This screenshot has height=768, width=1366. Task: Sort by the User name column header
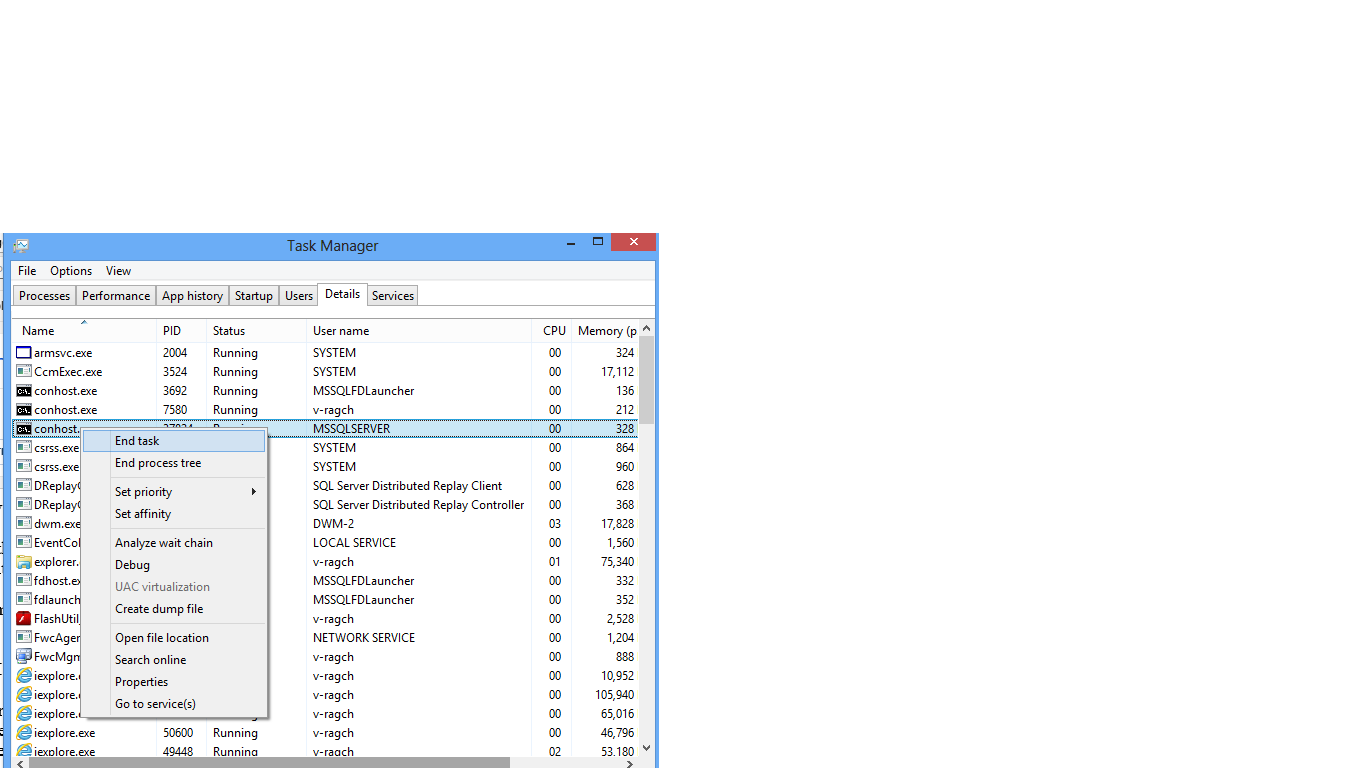pos(419,331)
